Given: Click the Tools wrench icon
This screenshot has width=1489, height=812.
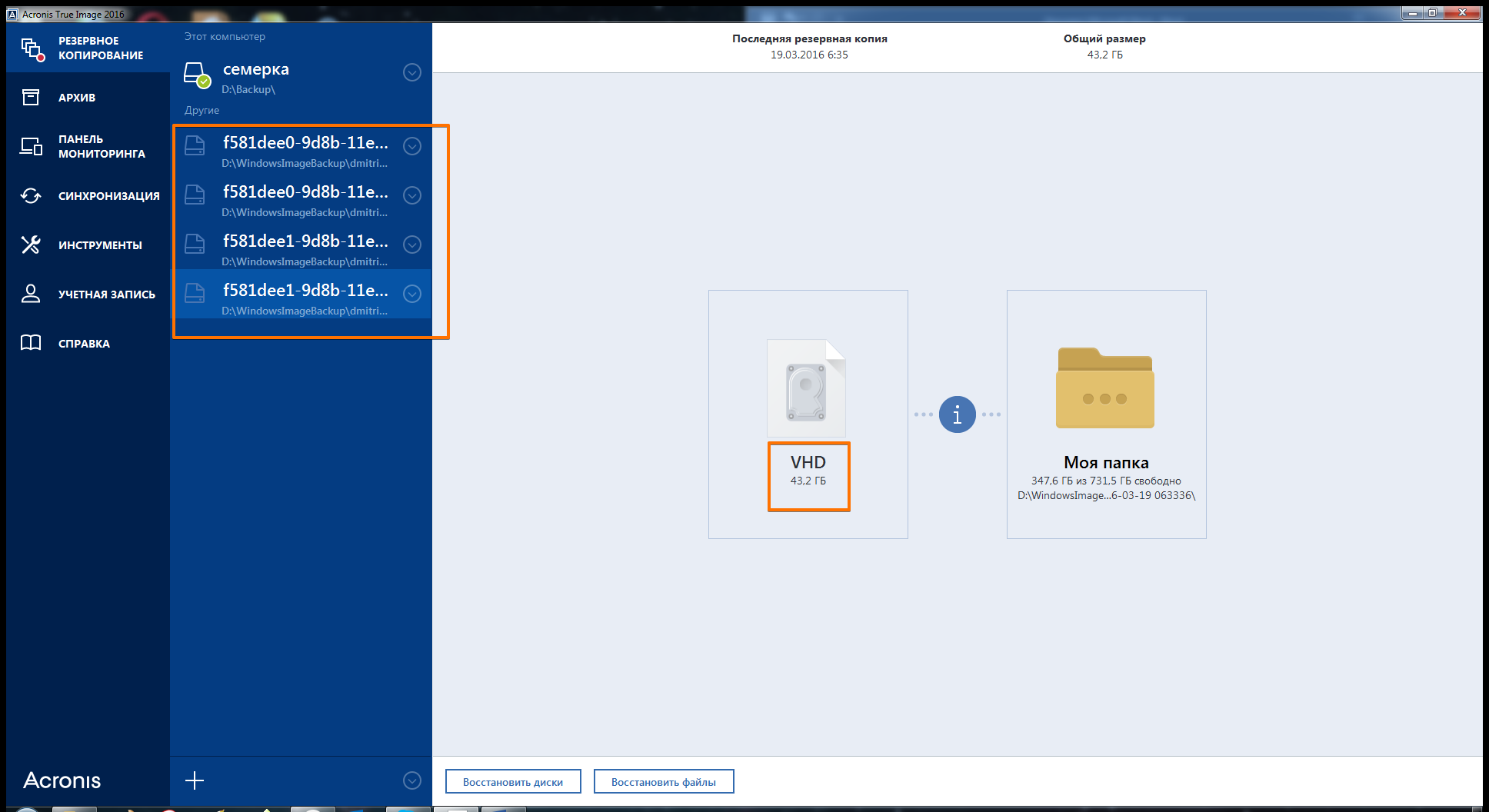Looking at the screenshot, I should click(31, 245).
